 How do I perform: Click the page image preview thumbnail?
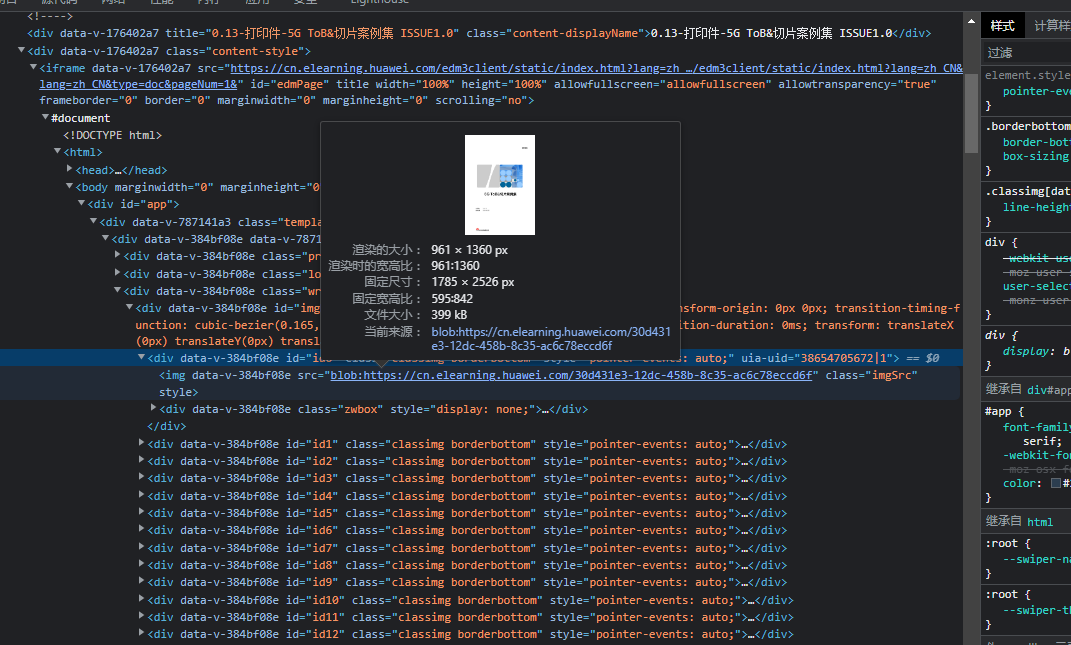pos(500,185)
